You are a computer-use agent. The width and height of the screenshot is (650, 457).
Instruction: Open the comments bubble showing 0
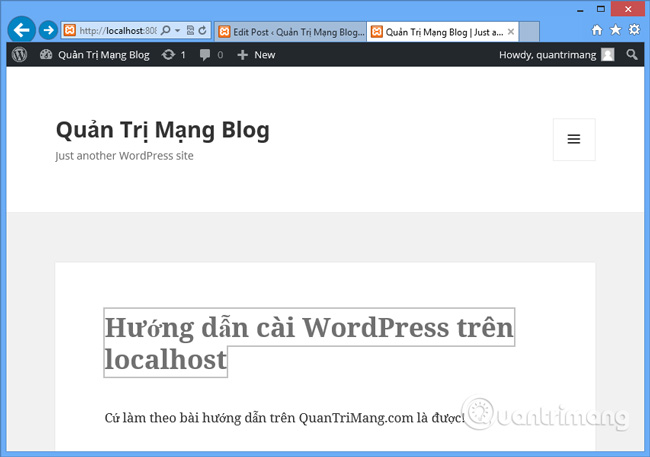[211, 55]
